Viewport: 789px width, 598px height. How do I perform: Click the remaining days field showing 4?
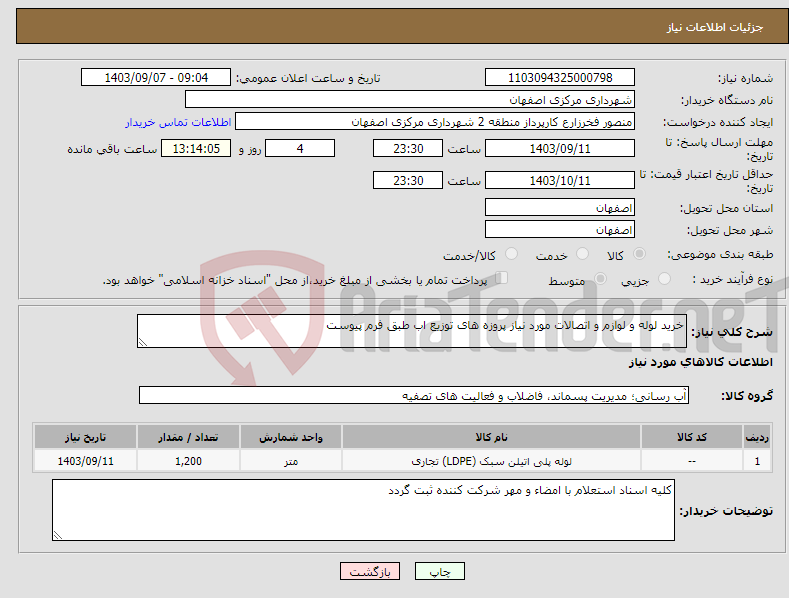[x=300, y=148]
